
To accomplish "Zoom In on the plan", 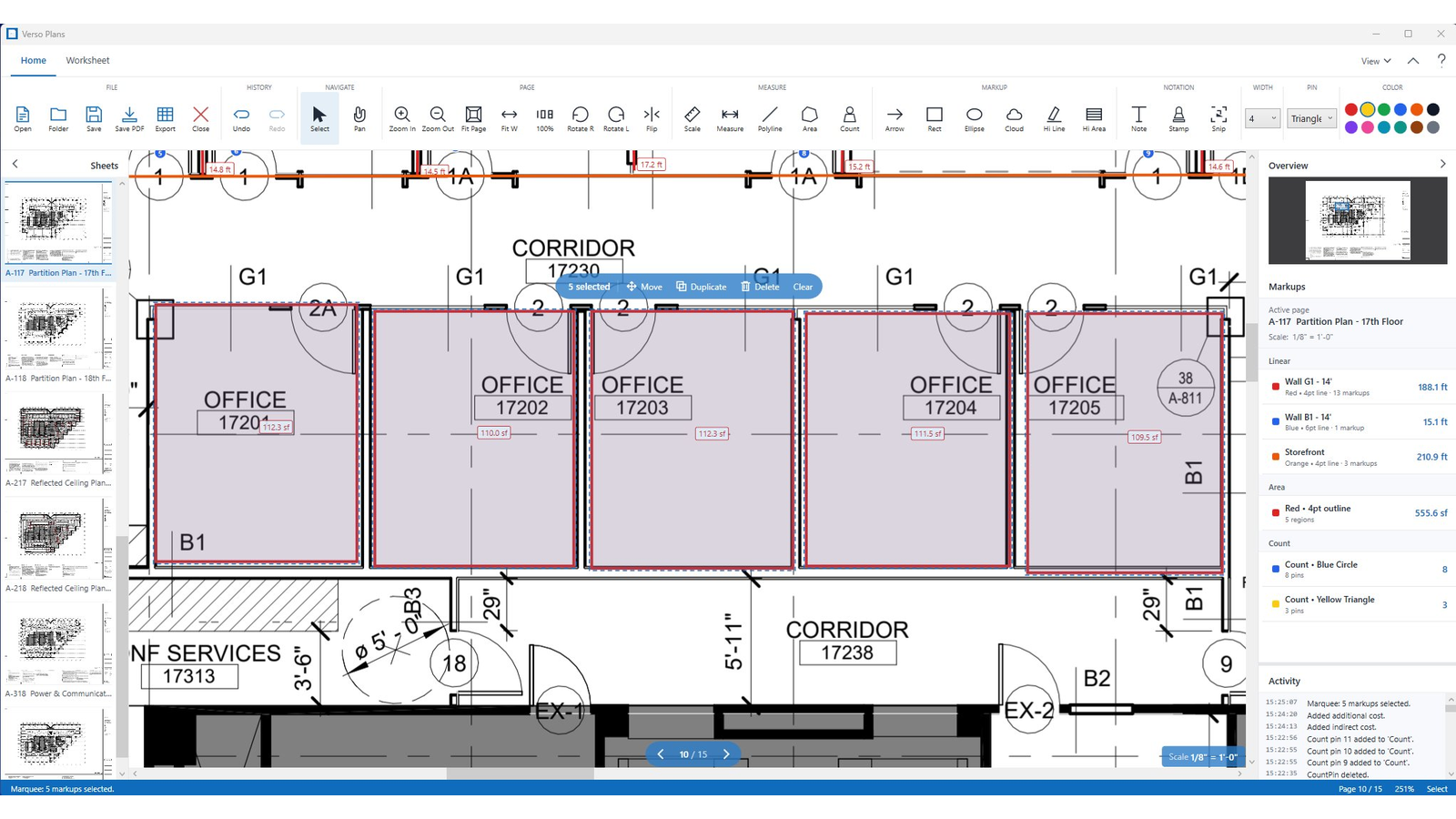I will coord(402,118).
